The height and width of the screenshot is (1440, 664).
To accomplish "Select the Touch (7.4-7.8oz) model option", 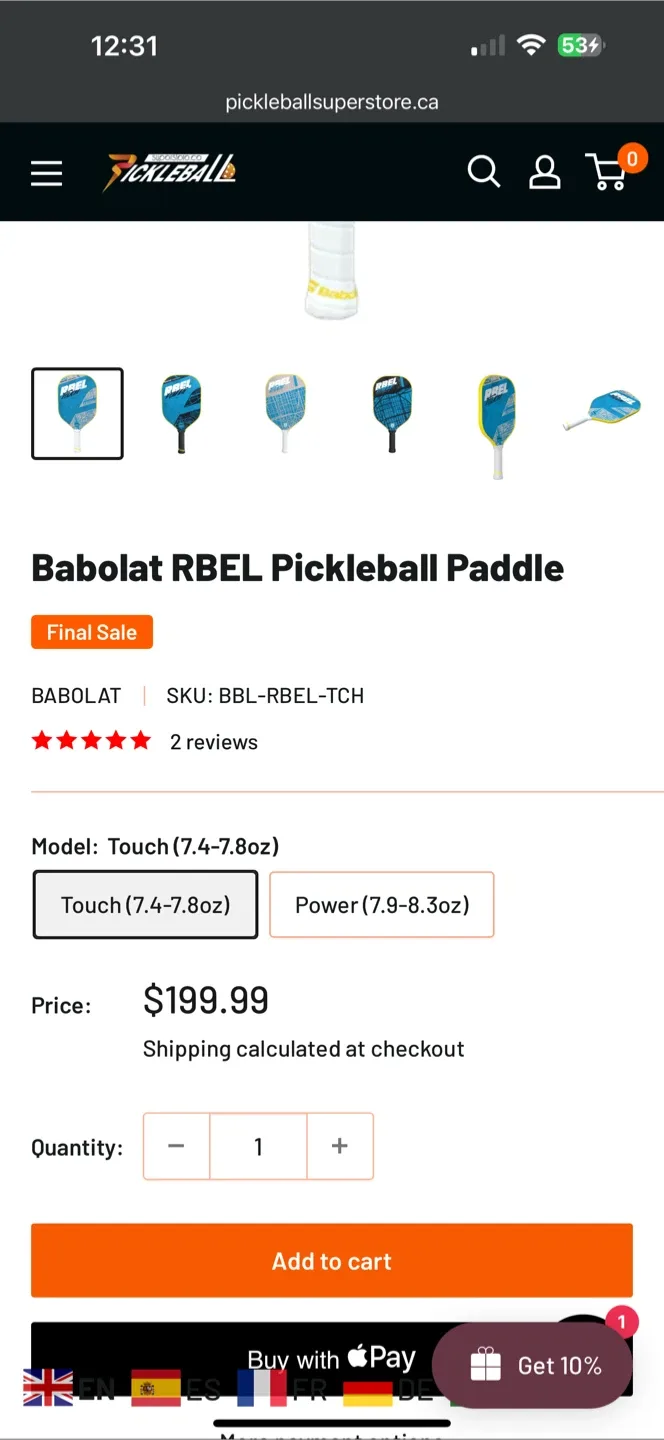I will pos(145,904).
